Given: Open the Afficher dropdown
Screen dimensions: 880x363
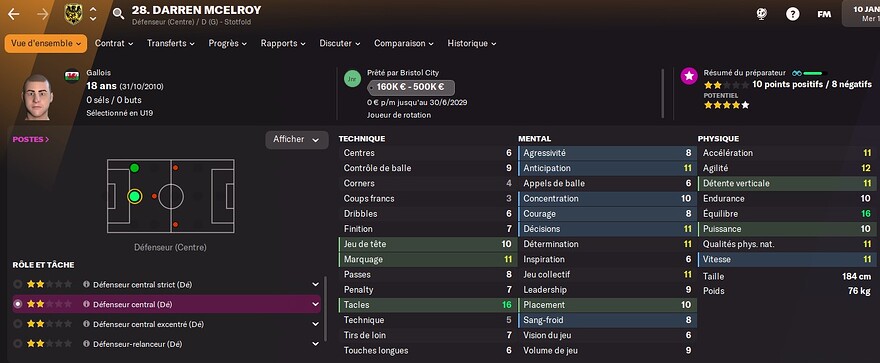Looking at the screenshot, I should click(x=297, y=140).
